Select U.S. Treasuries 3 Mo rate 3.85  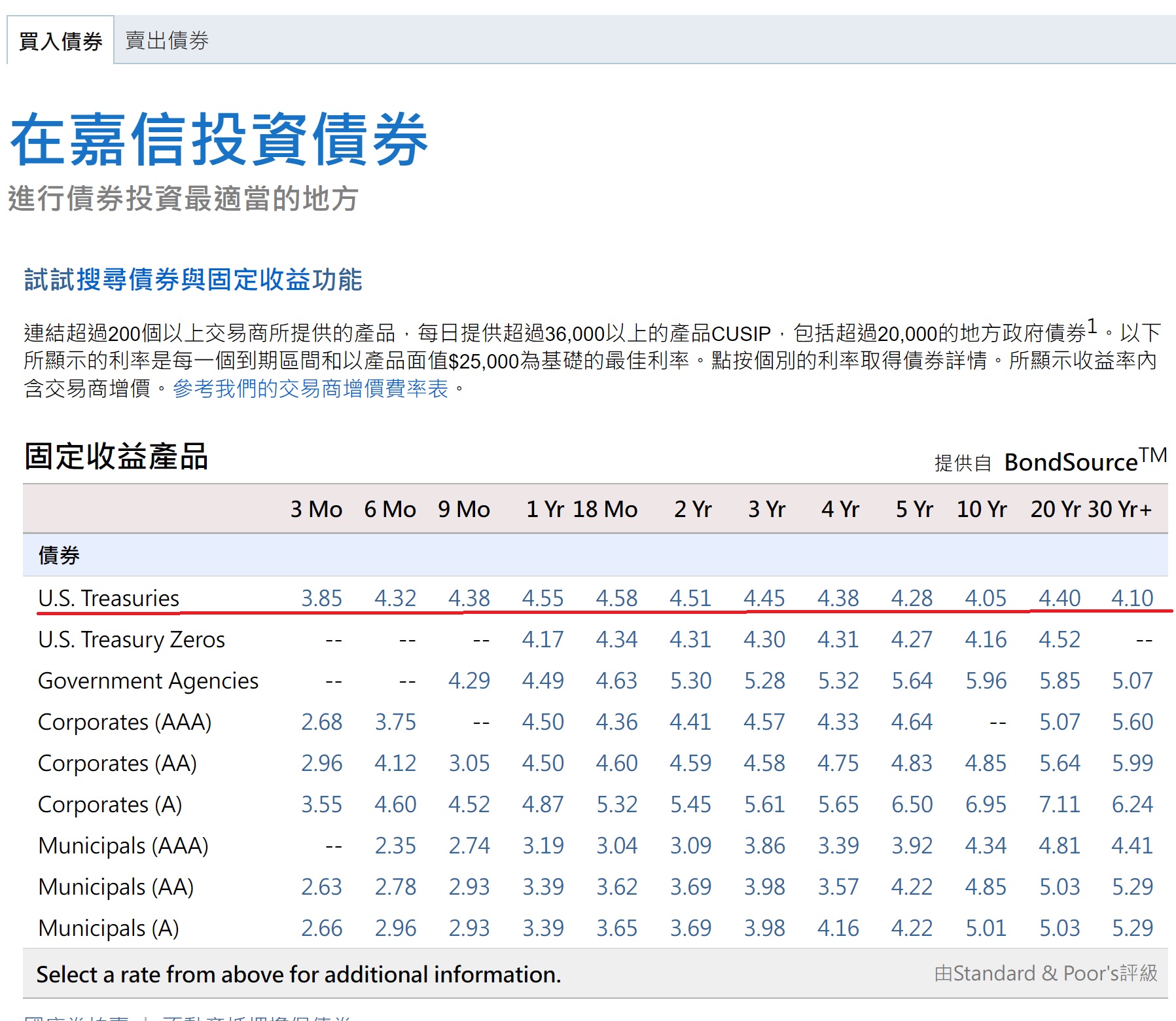tap(321, 598)
